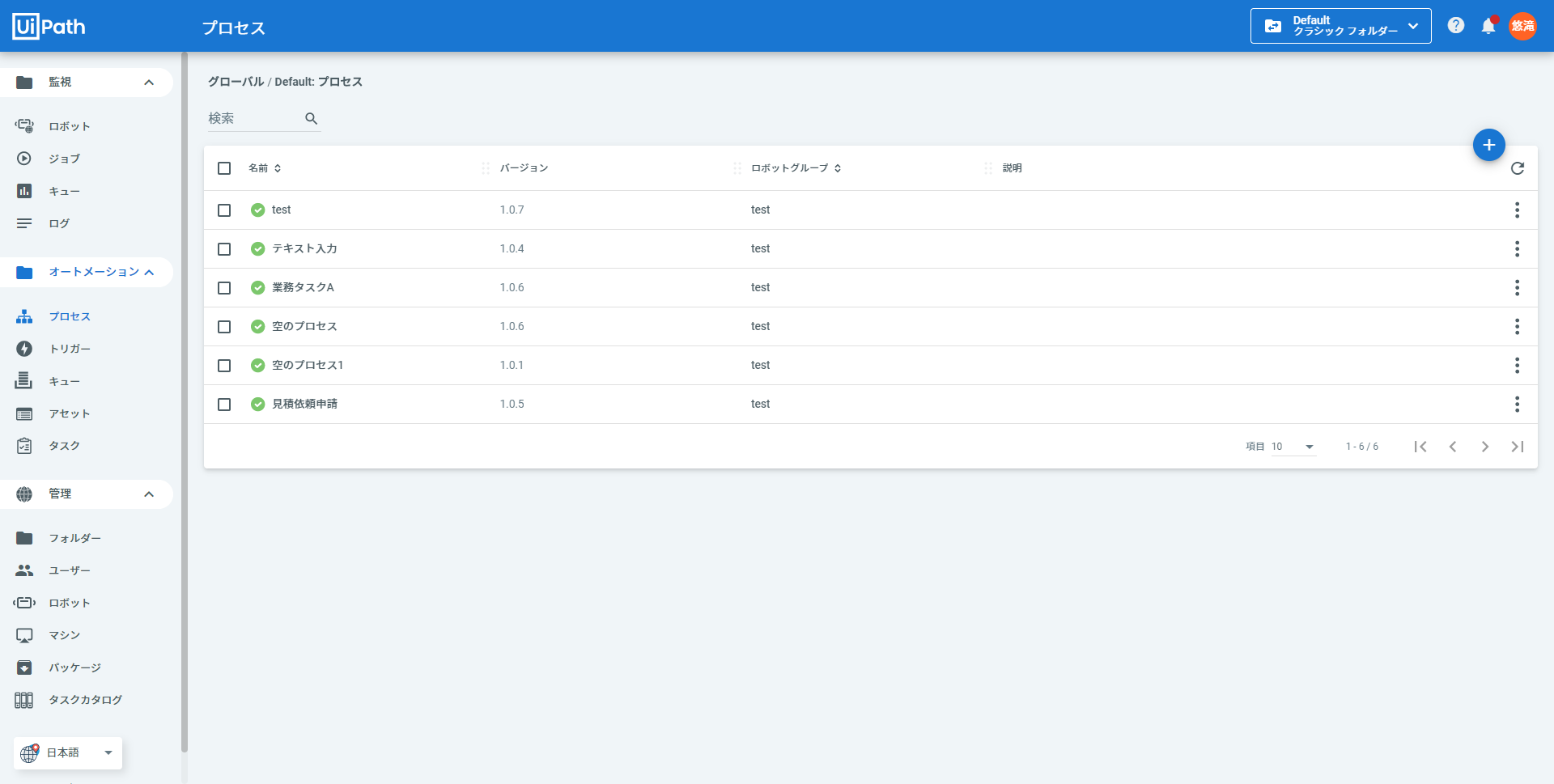Open the Default folder selector dropdown
Image resolution: width=1554 pixels, height=784 pixels.
1340,26
